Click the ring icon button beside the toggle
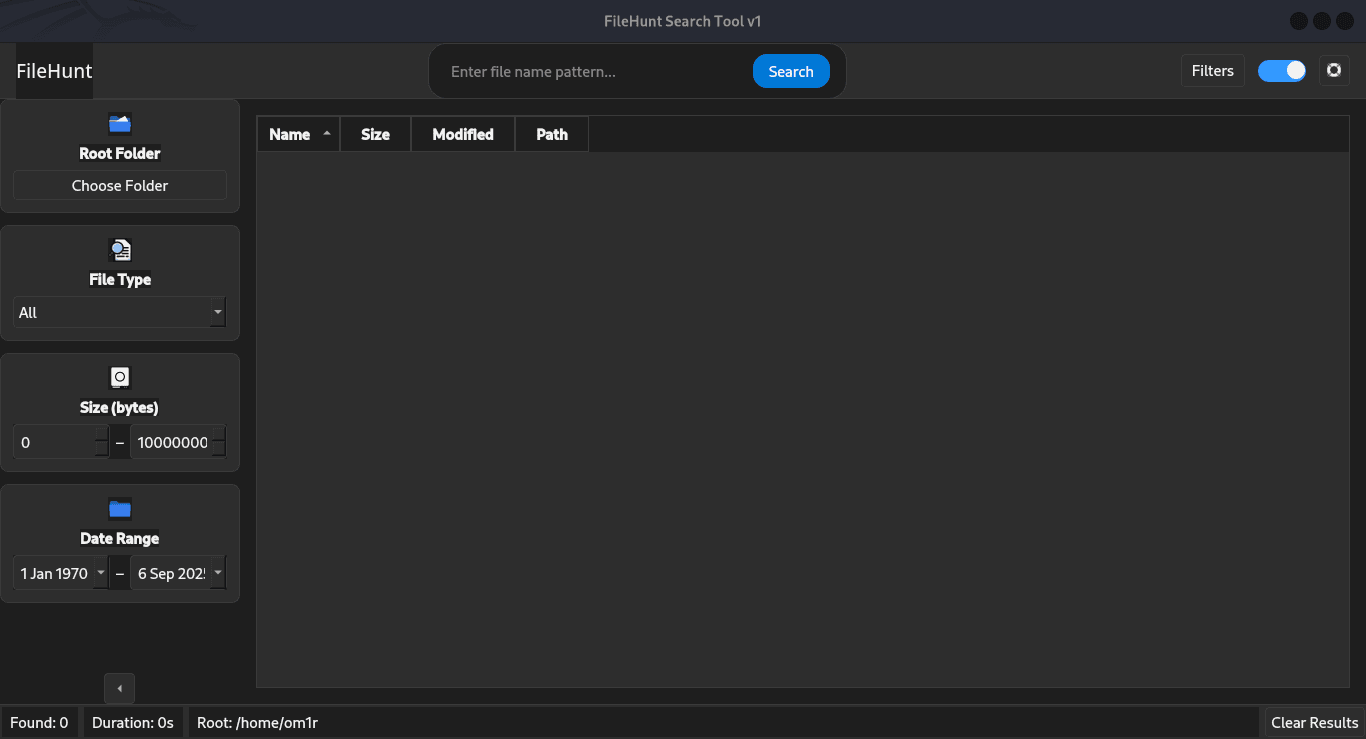Screen dimensions: 1366x739 click(1334, 70)
